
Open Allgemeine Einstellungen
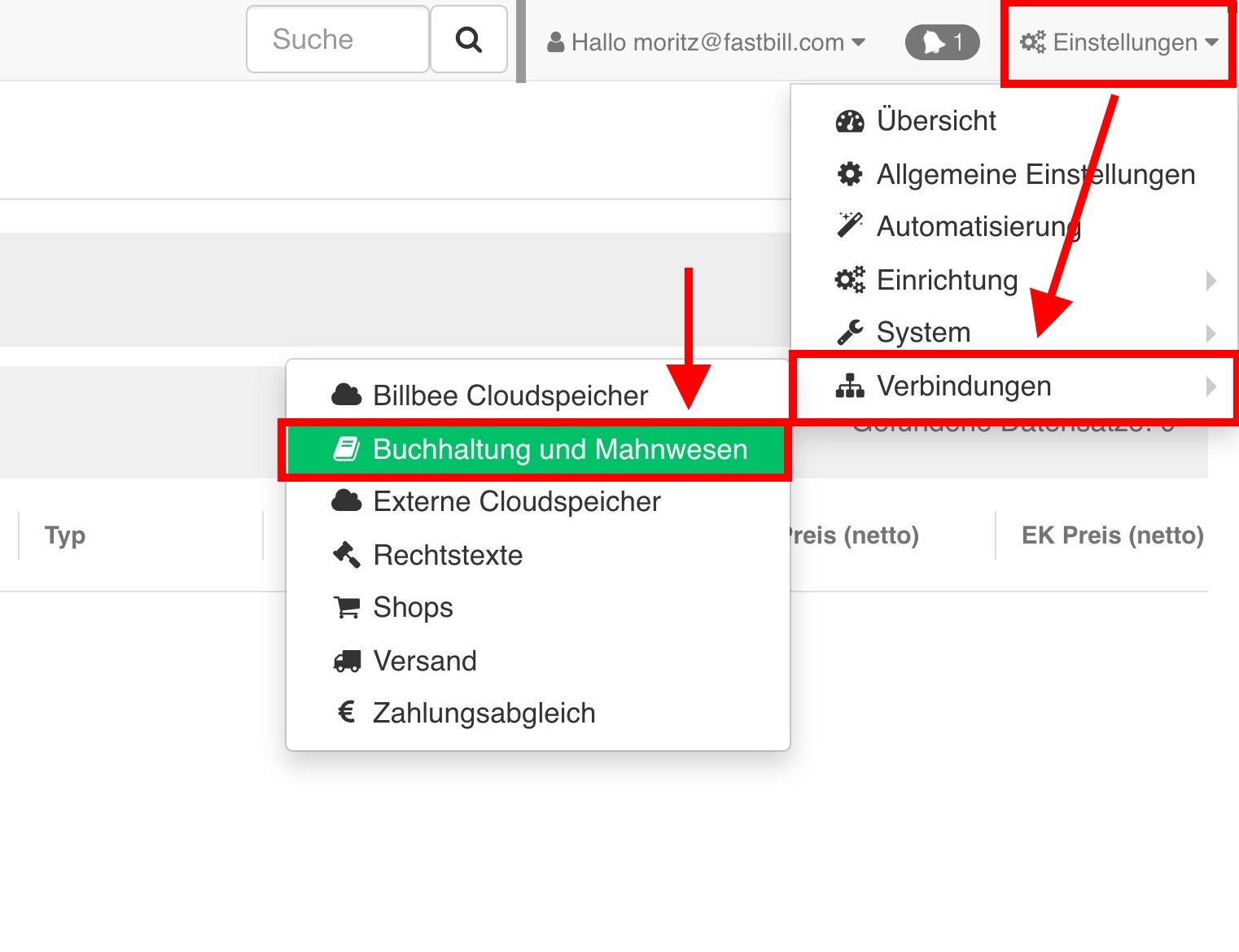[x=1035, y=174]
